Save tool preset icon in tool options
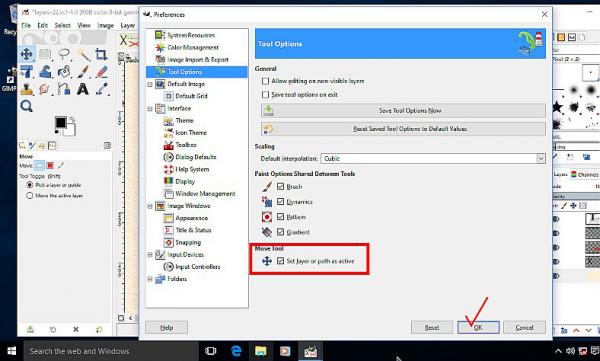The image size is (600, 361). 30,329
